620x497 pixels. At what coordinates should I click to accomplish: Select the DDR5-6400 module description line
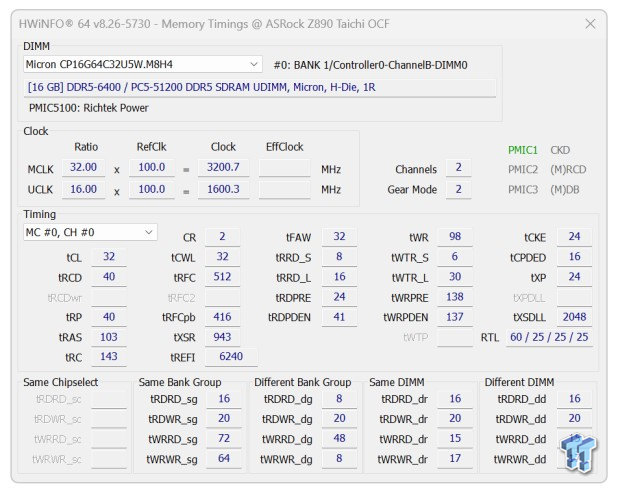(261, 87)
